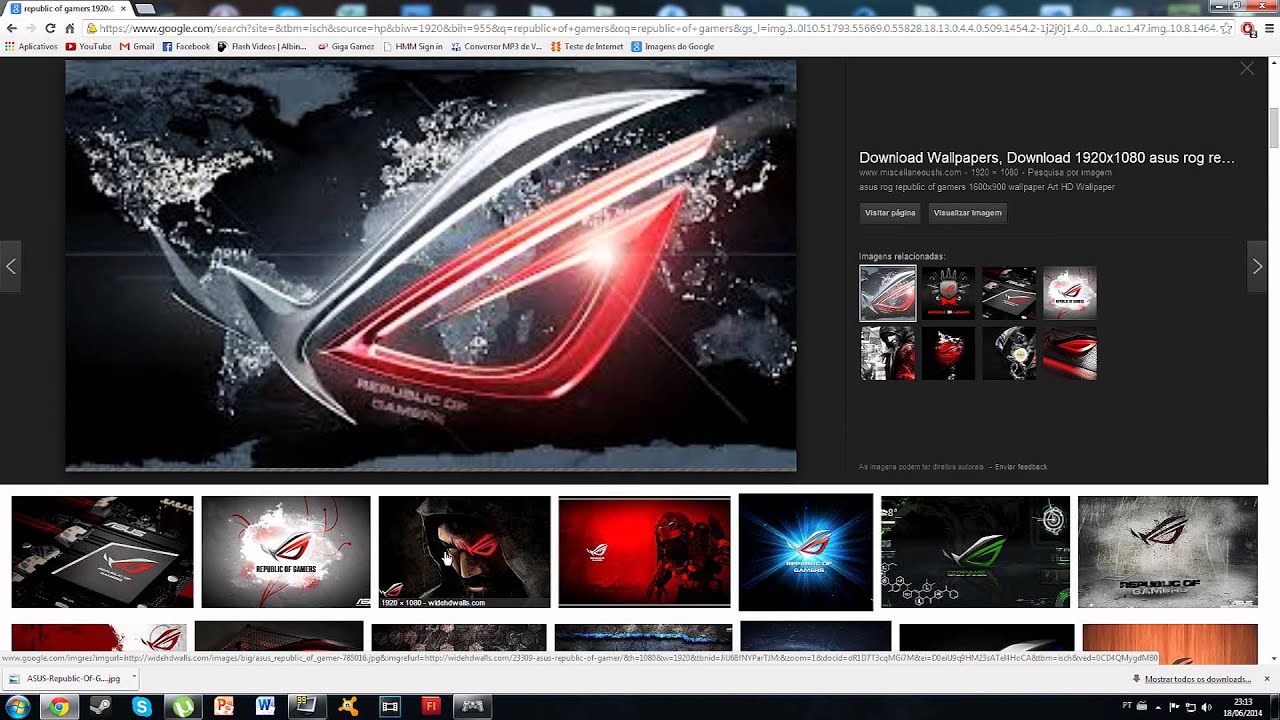The height and width of the screenshot is (720, 1280).
Task: Open Adobe Flash from the taskbar
Action: pyautogui.click(x=431, y=707)
